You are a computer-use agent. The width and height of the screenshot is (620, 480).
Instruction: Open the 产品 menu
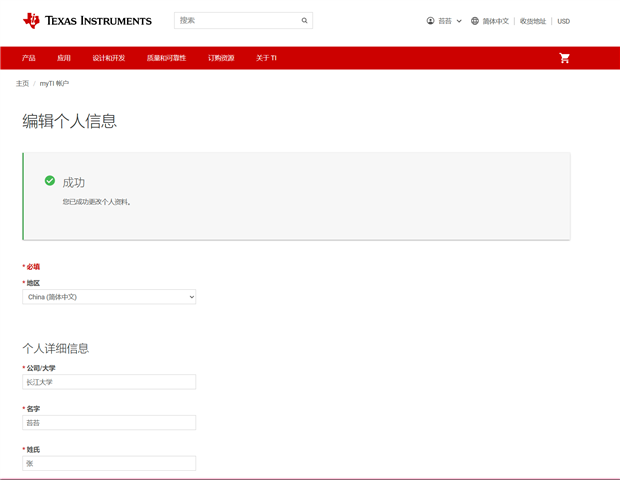point(28,58)
